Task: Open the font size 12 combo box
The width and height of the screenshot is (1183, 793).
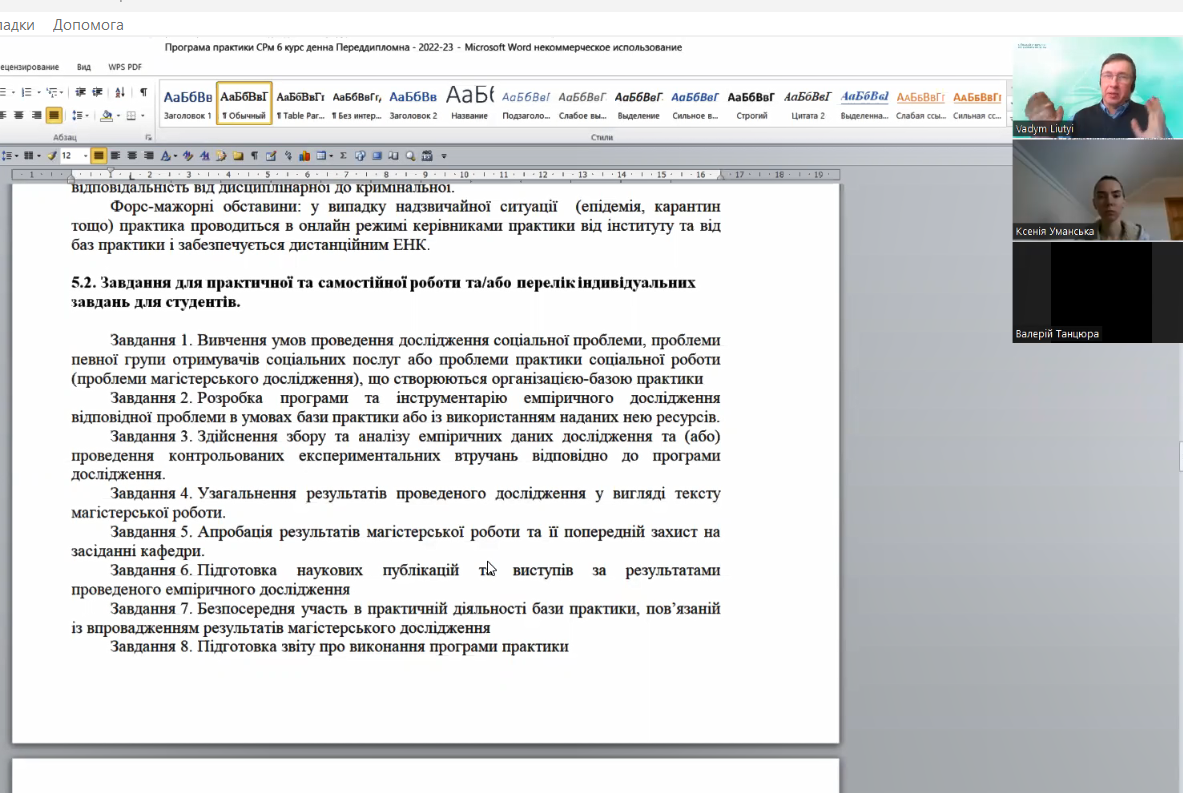Action: [x=75, y=155]
